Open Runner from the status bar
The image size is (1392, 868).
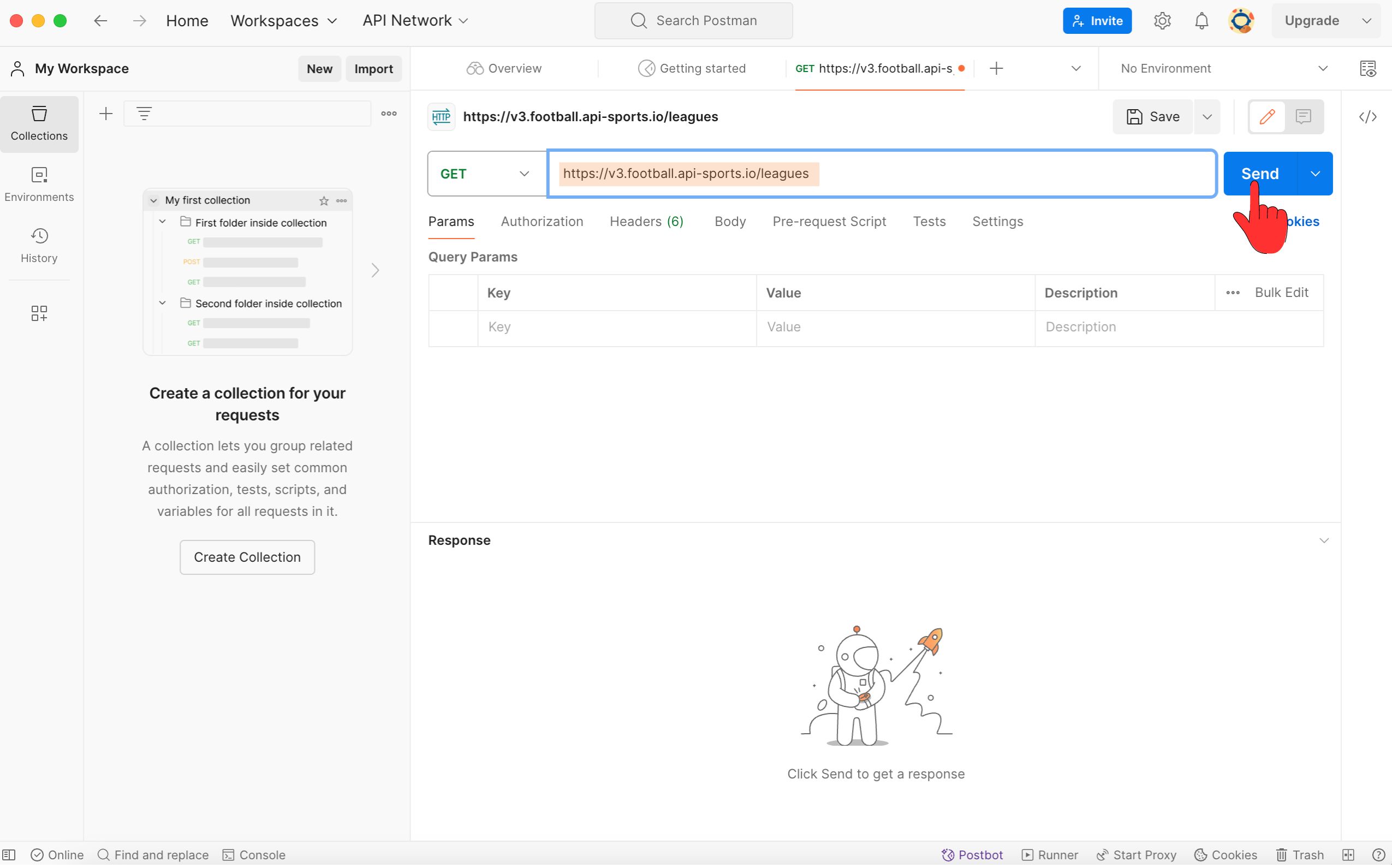point(1049,855)
